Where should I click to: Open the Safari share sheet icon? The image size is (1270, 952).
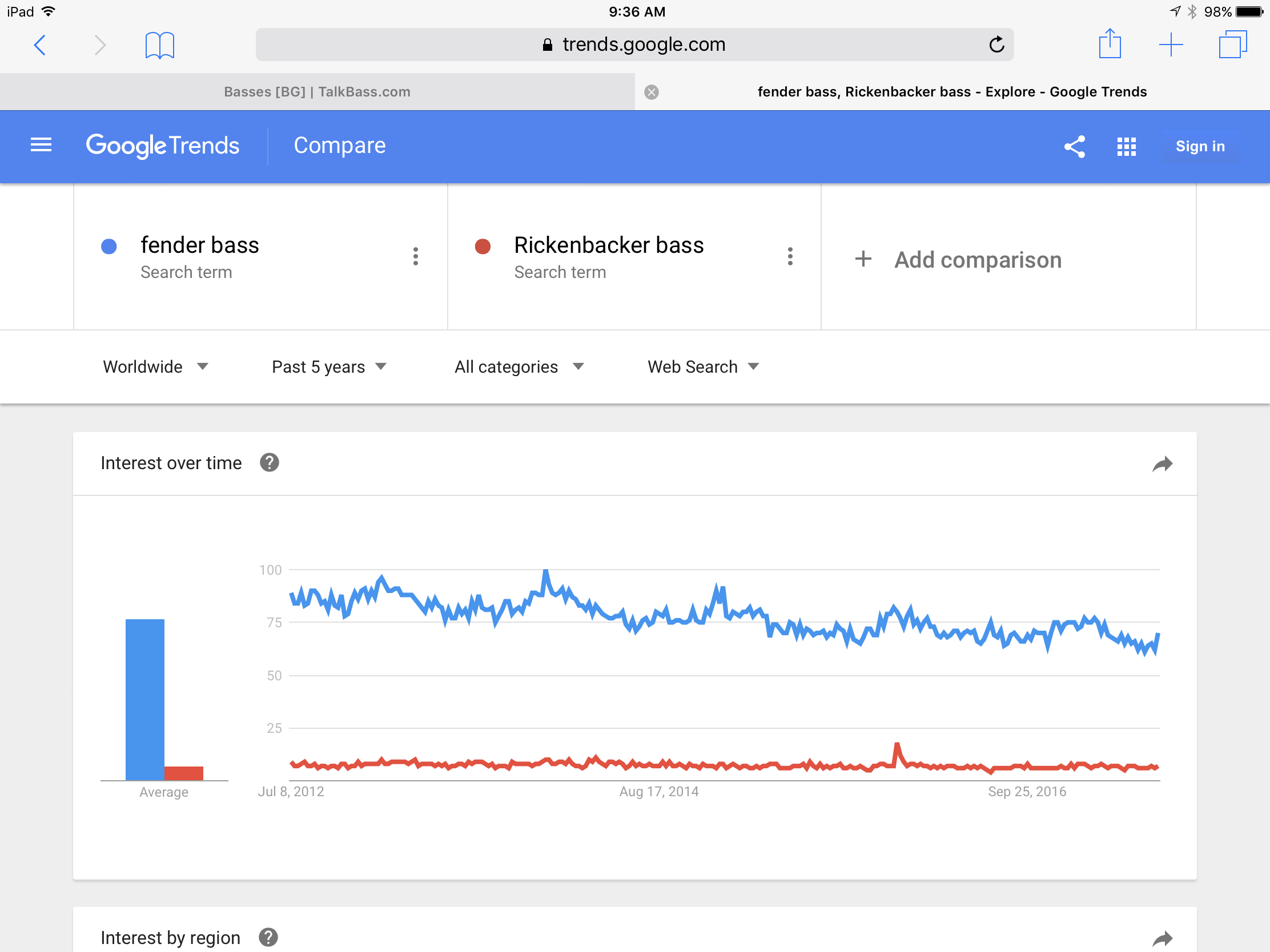[1110, 43]
